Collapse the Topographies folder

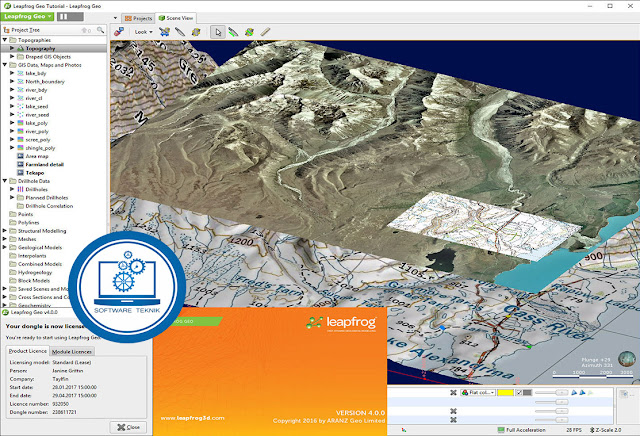pyautogui.click(x=5, y=40)
